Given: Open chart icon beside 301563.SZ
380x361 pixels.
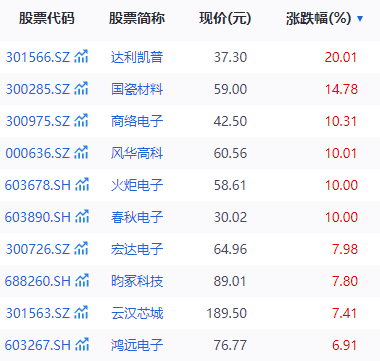Looking at the screenshot, I should pyautogui.click(x=81, y=312).
